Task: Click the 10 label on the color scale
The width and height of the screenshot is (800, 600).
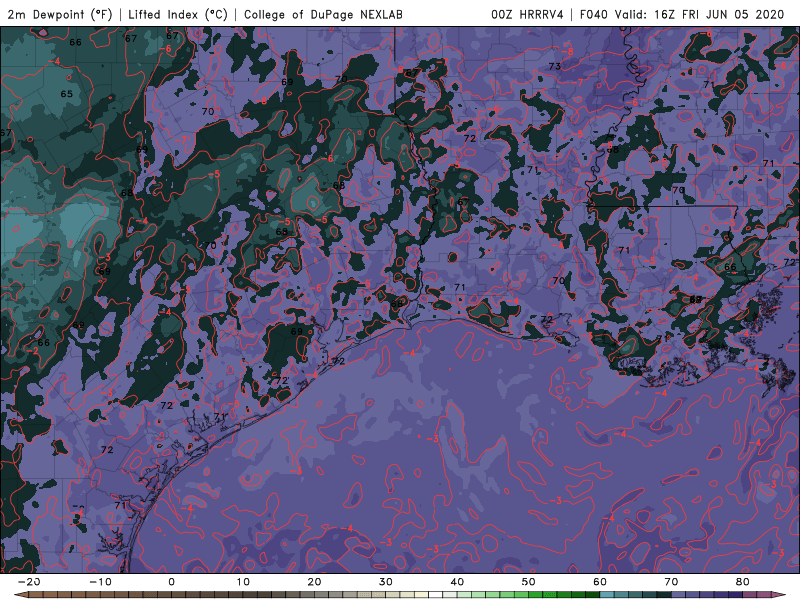Action: click(x=243, y=582)
